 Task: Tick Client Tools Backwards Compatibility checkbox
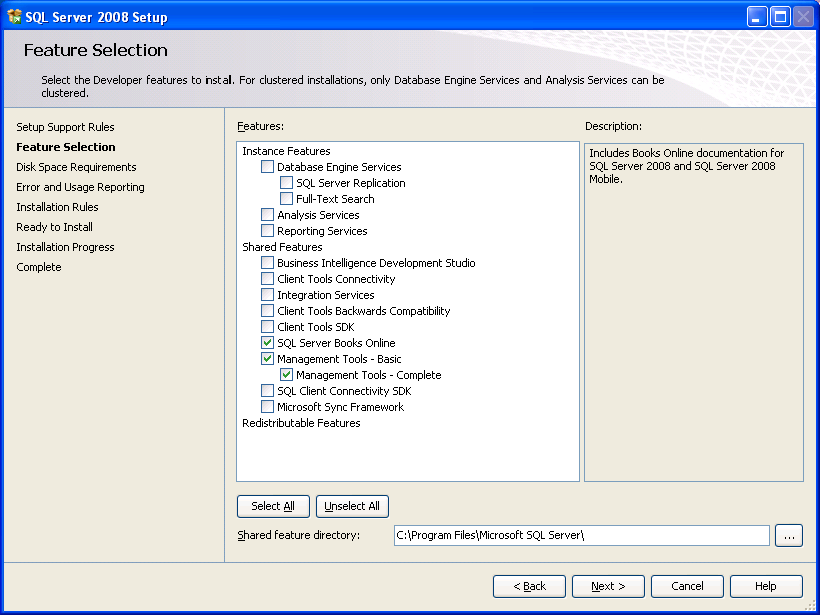tap(267, 311)
